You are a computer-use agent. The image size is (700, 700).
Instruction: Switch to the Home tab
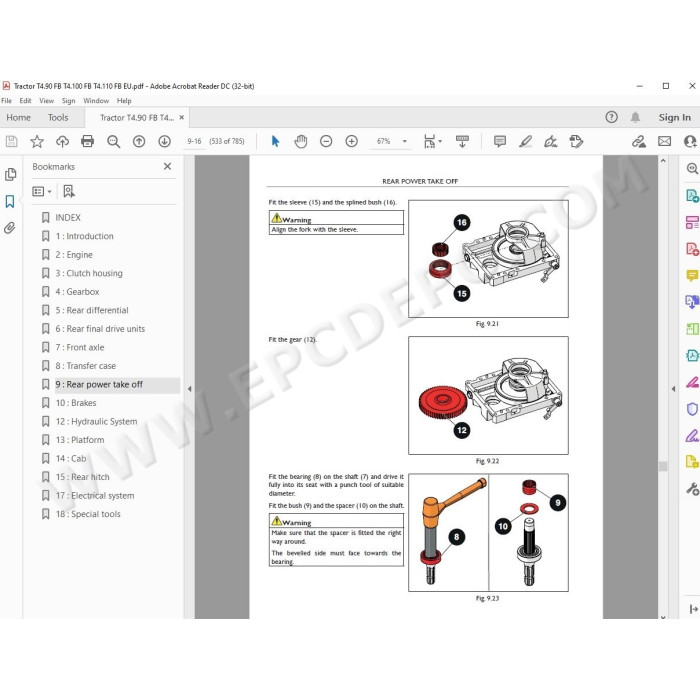click(18, 117)
